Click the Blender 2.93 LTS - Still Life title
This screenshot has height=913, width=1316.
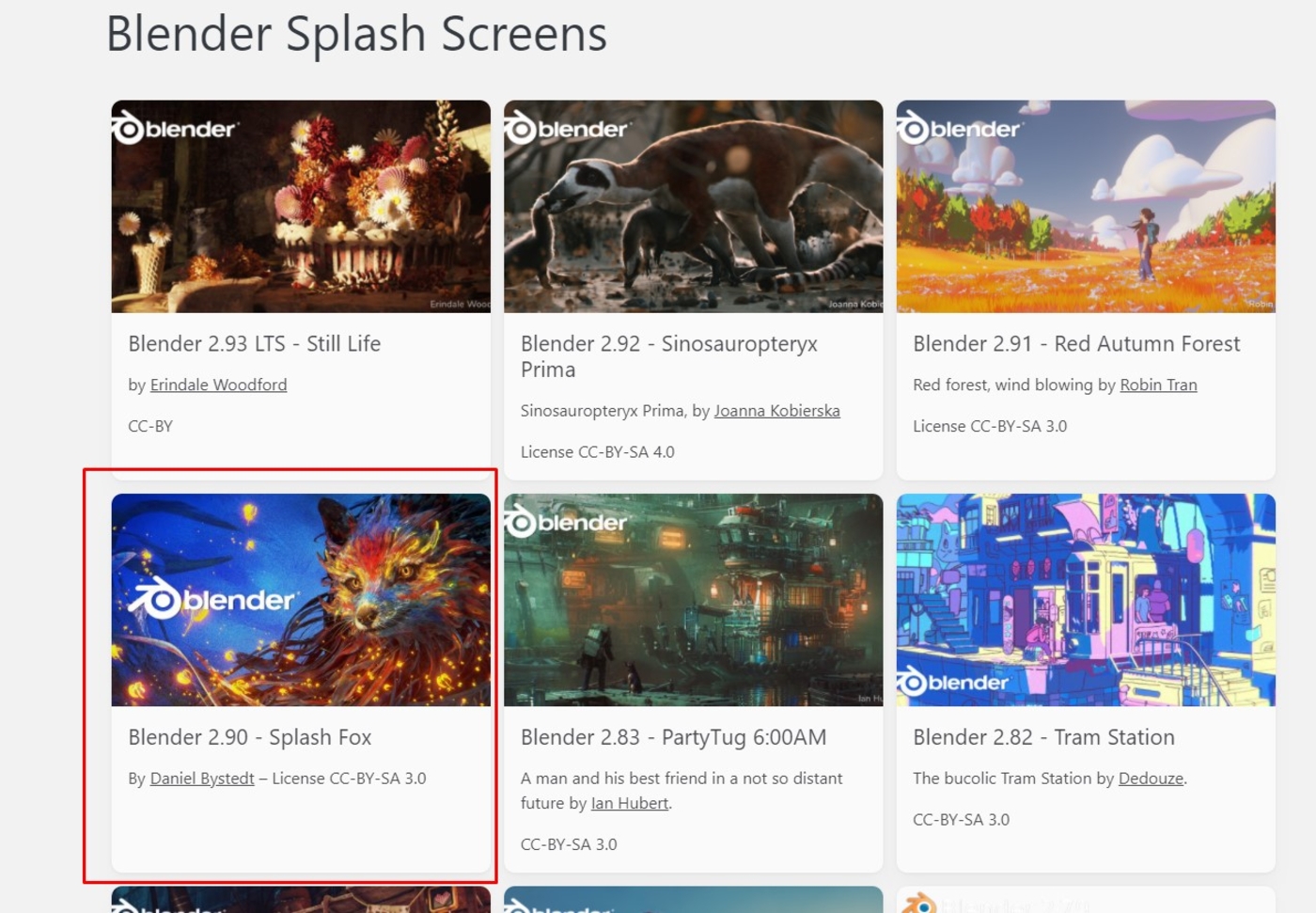255,344
